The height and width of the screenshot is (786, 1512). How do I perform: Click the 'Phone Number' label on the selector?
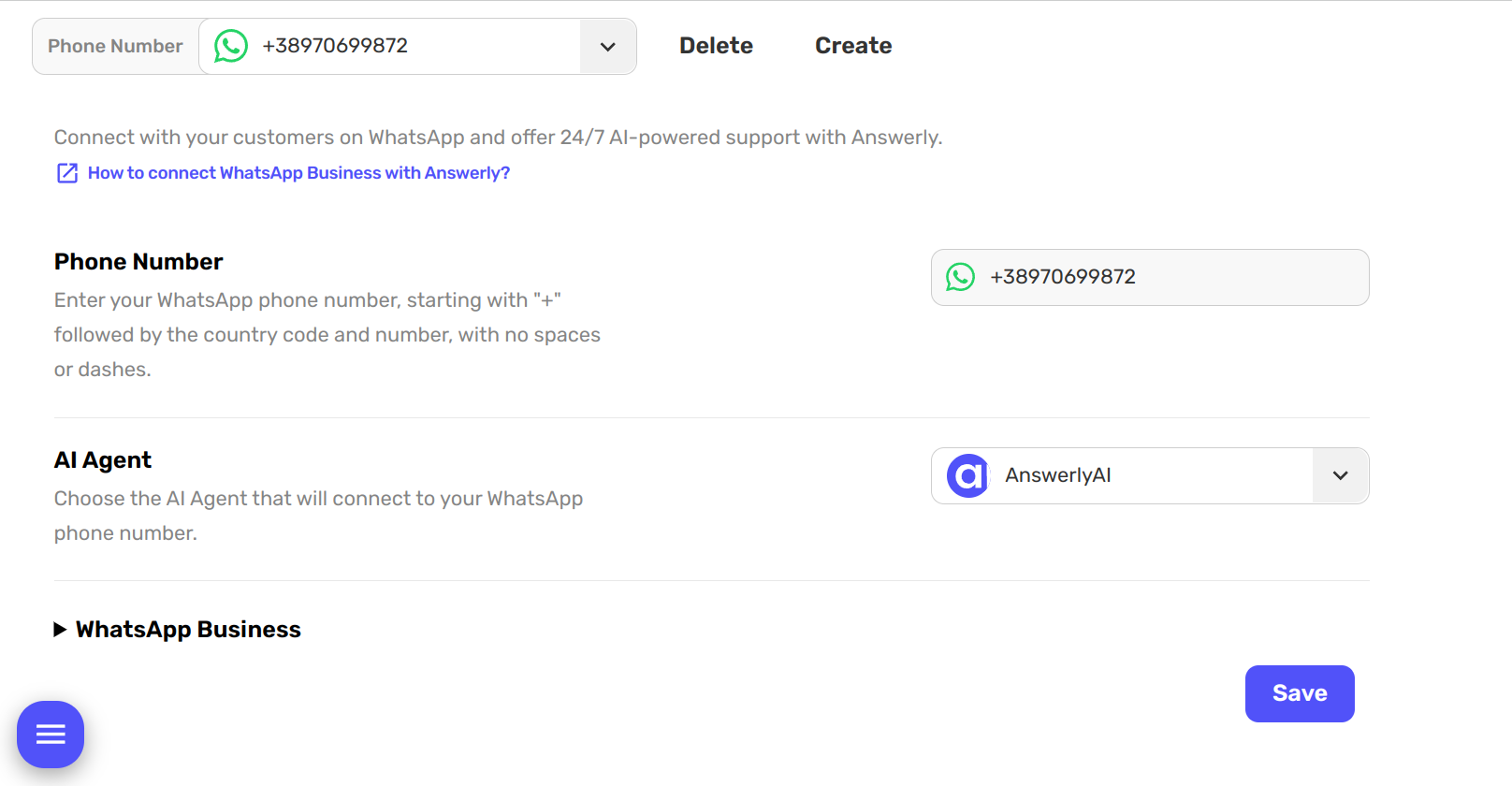(115, 46)
